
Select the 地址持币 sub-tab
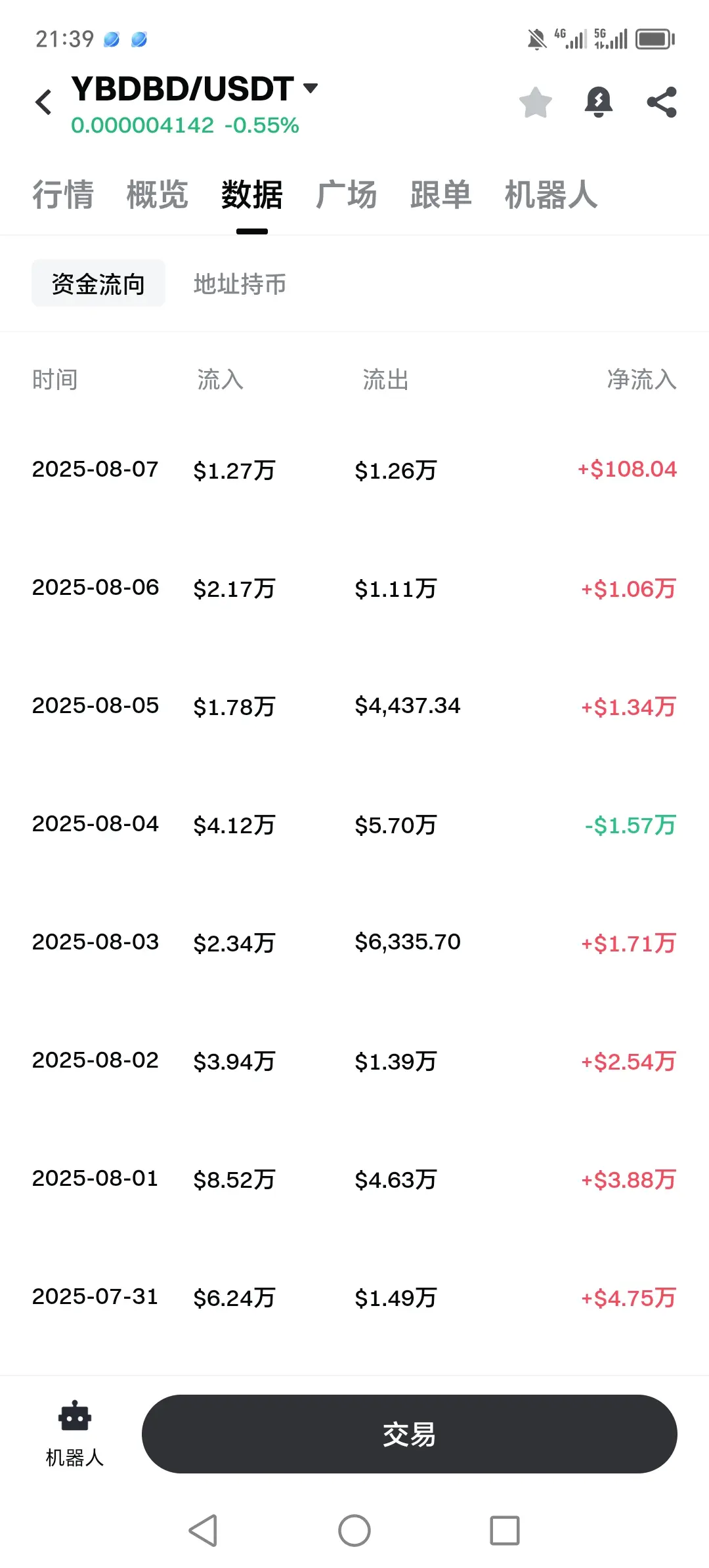[240, 284]
